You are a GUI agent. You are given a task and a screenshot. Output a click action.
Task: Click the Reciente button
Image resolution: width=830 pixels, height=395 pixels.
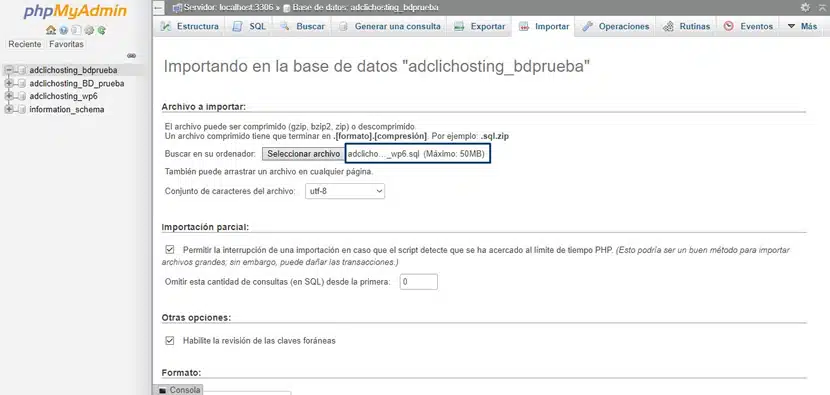(25, 44)
